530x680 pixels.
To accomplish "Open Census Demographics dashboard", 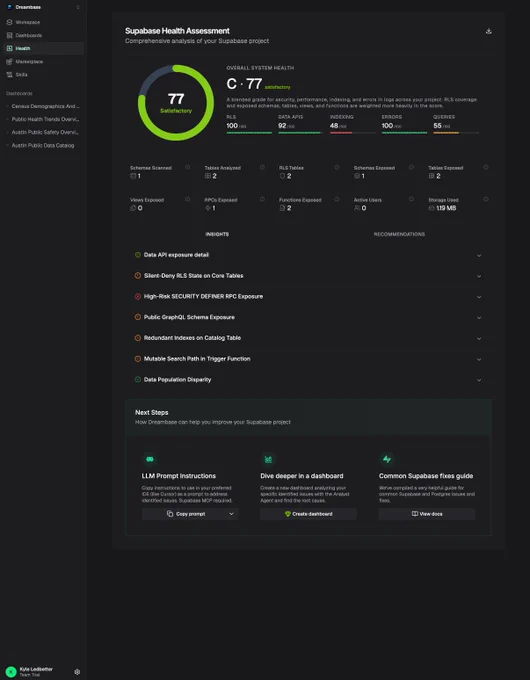I will 45,106.
